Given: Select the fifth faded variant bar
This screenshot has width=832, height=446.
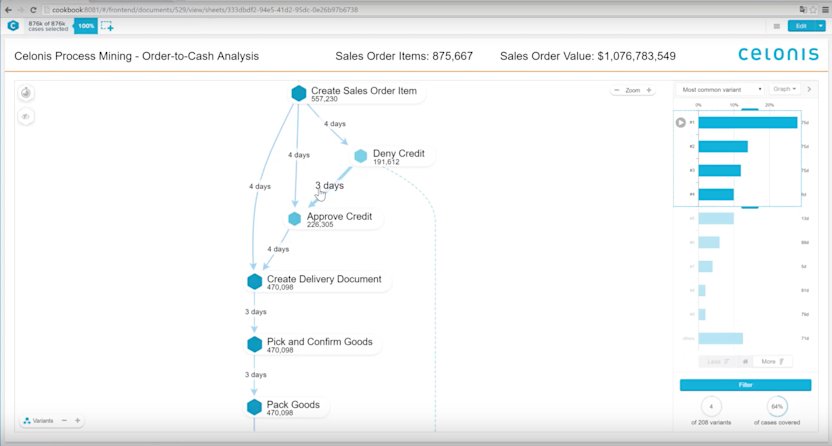Looking at the screenshot, I should [716, 218].
